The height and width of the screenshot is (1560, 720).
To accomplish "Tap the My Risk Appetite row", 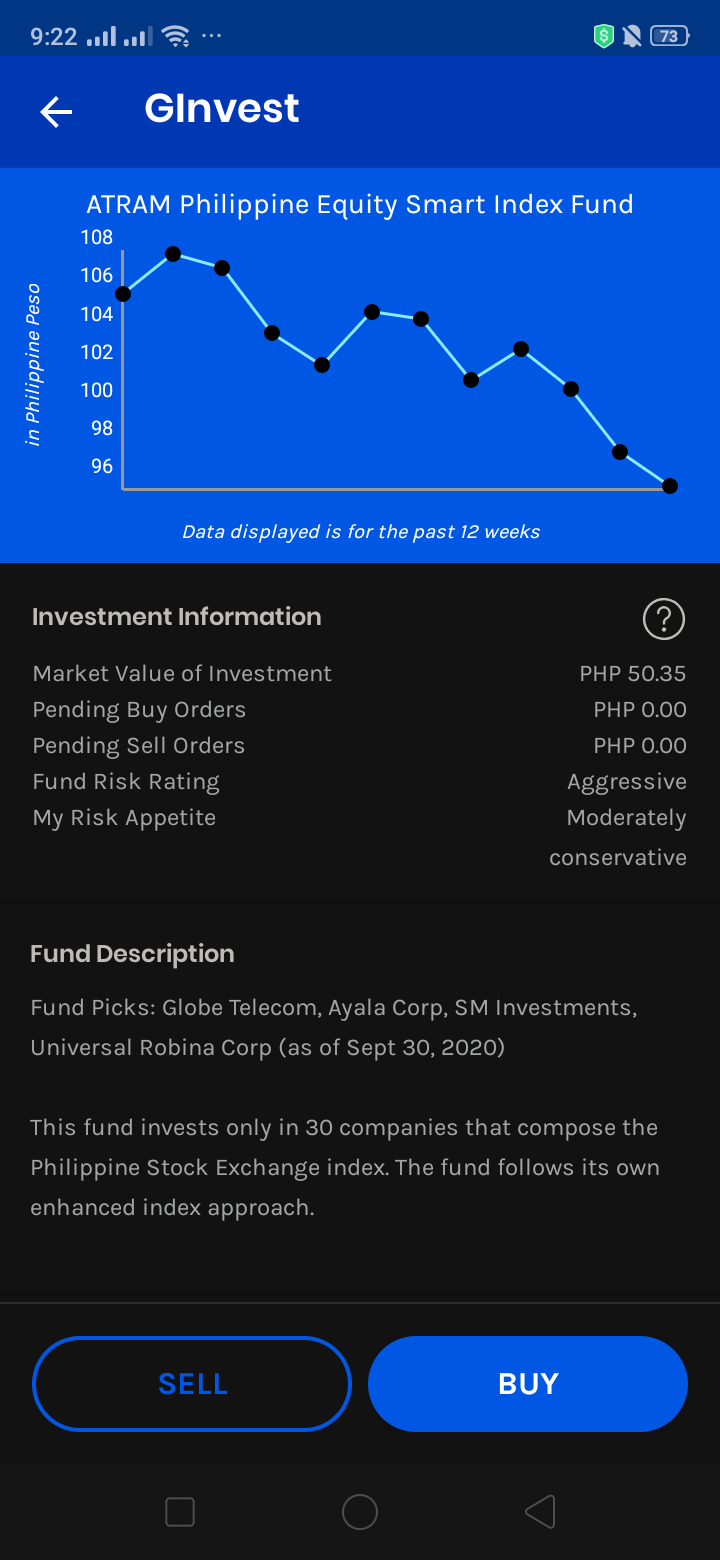I will (x=360, y=837).
